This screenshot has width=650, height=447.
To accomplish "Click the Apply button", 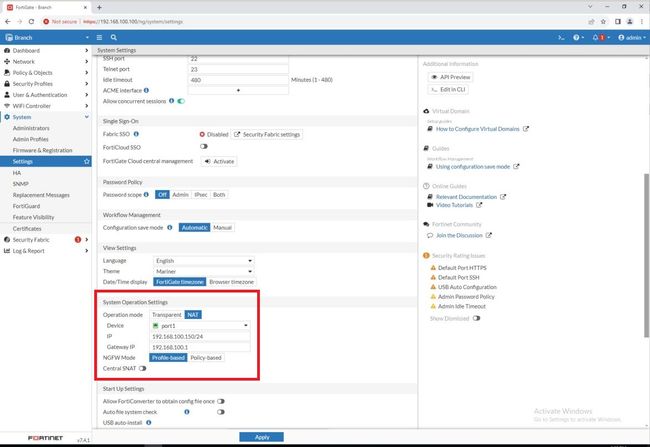I will [262, 437].
